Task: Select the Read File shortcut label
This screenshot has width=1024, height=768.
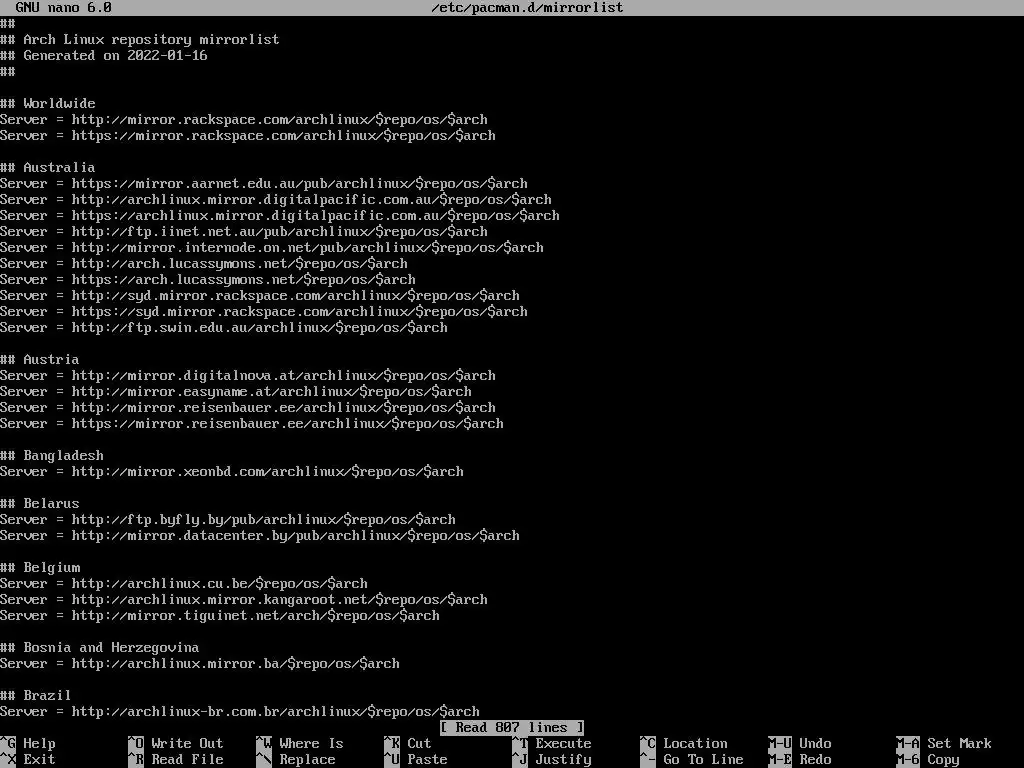Action: 187,760
